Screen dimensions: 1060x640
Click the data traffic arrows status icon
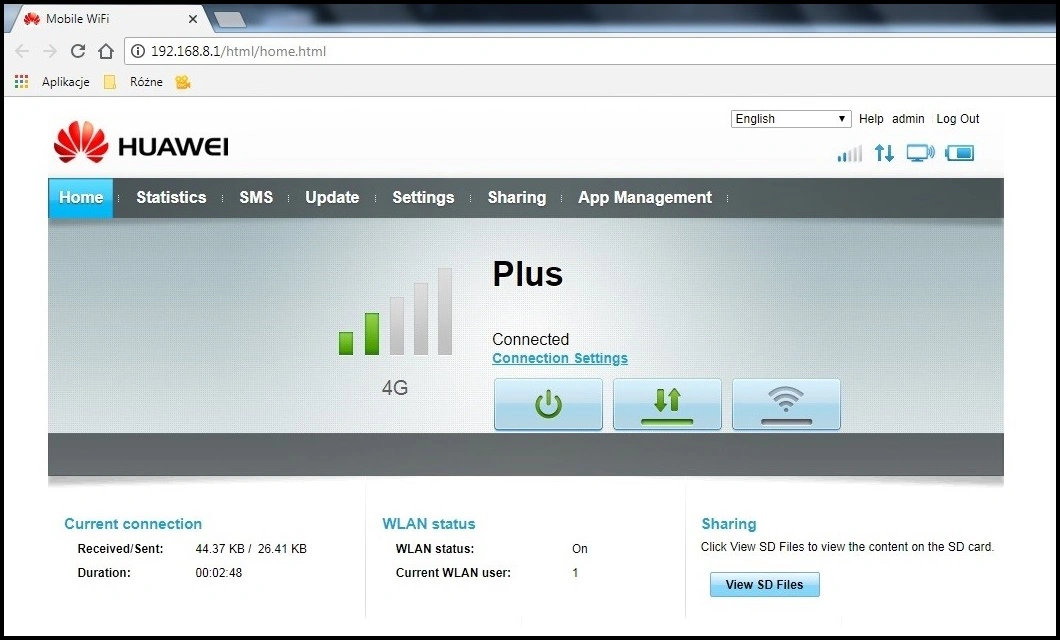[x=884, y=153]
